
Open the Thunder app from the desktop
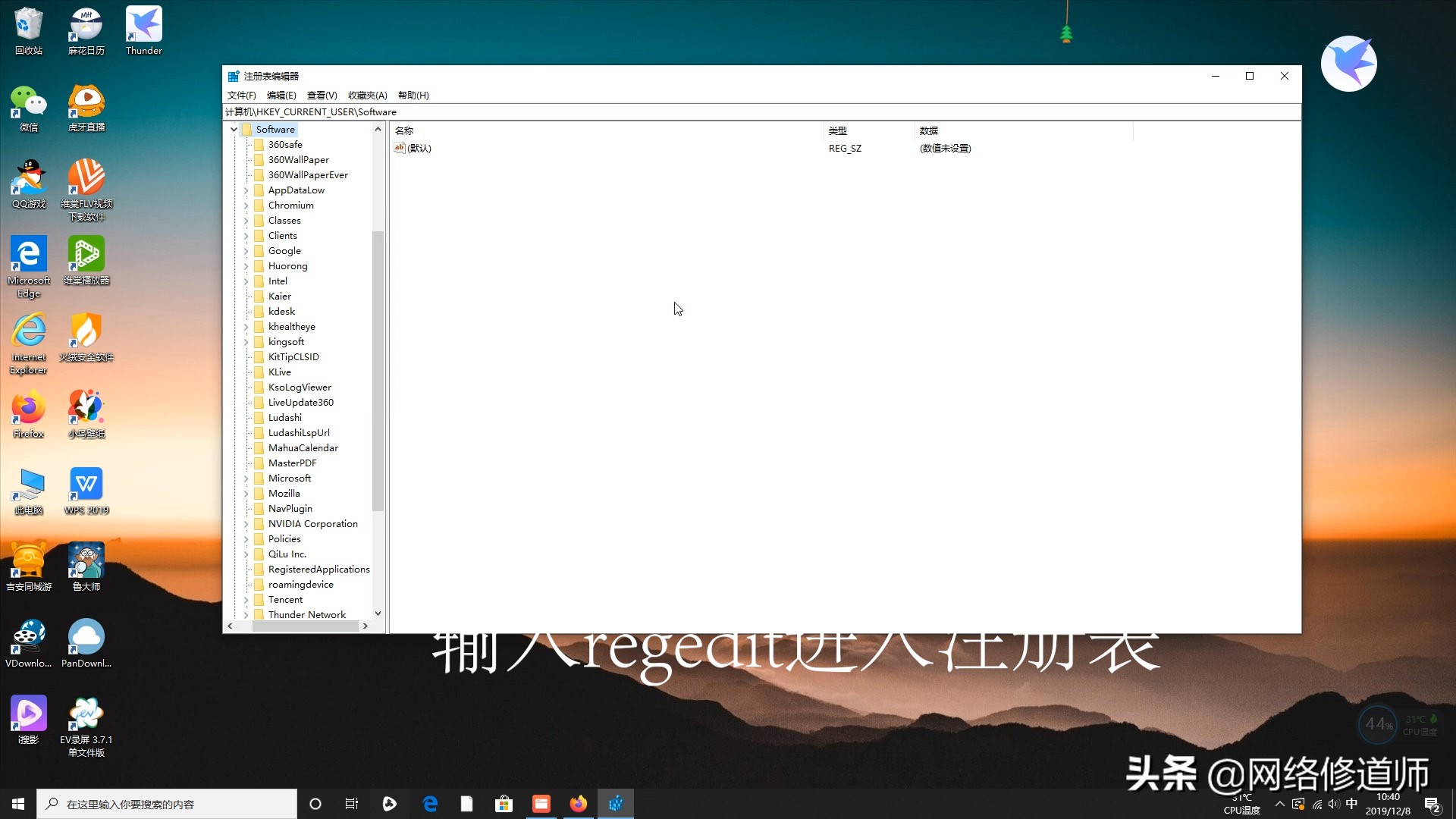point(143,23)
